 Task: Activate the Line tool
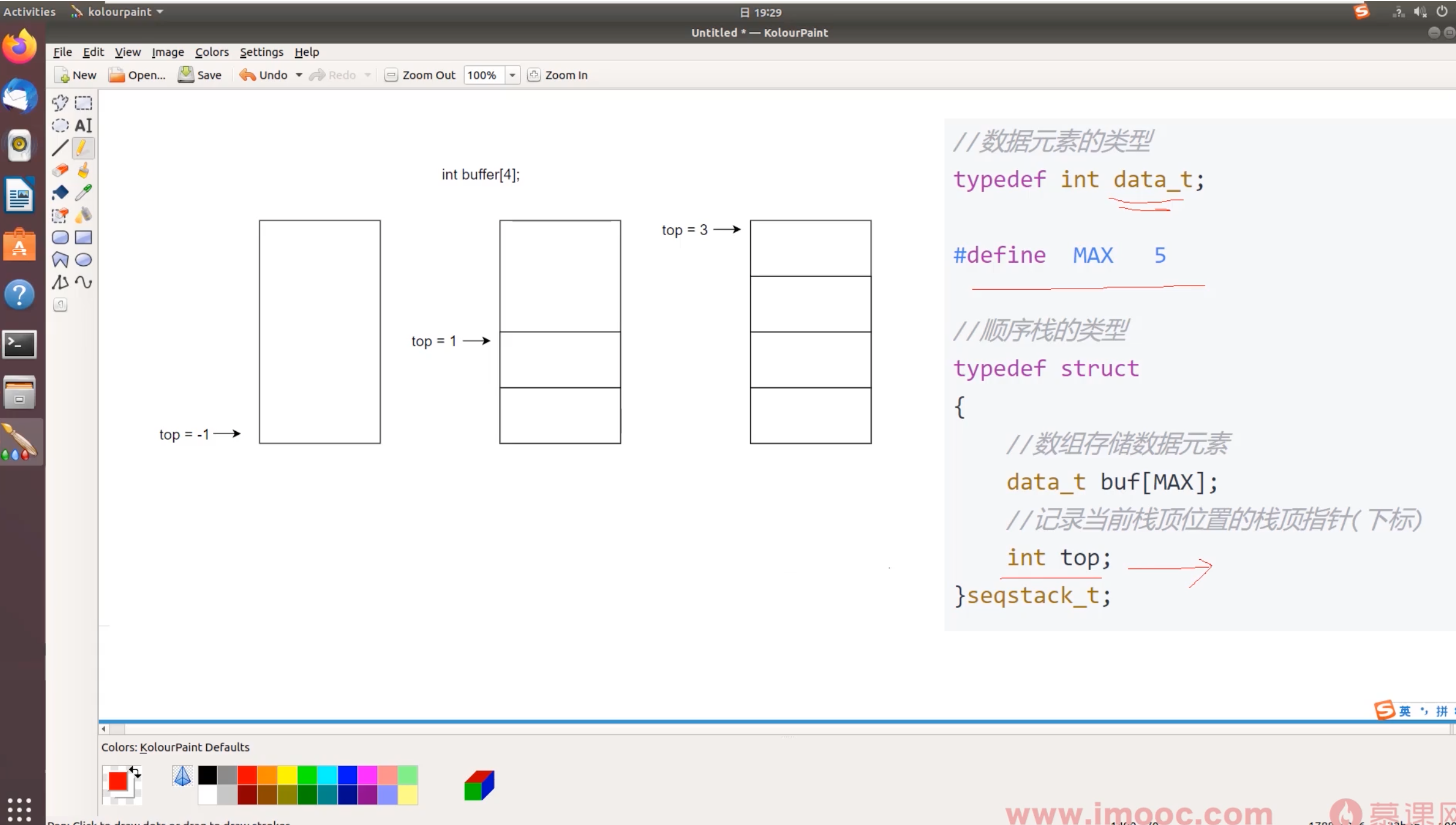point(60,148)
